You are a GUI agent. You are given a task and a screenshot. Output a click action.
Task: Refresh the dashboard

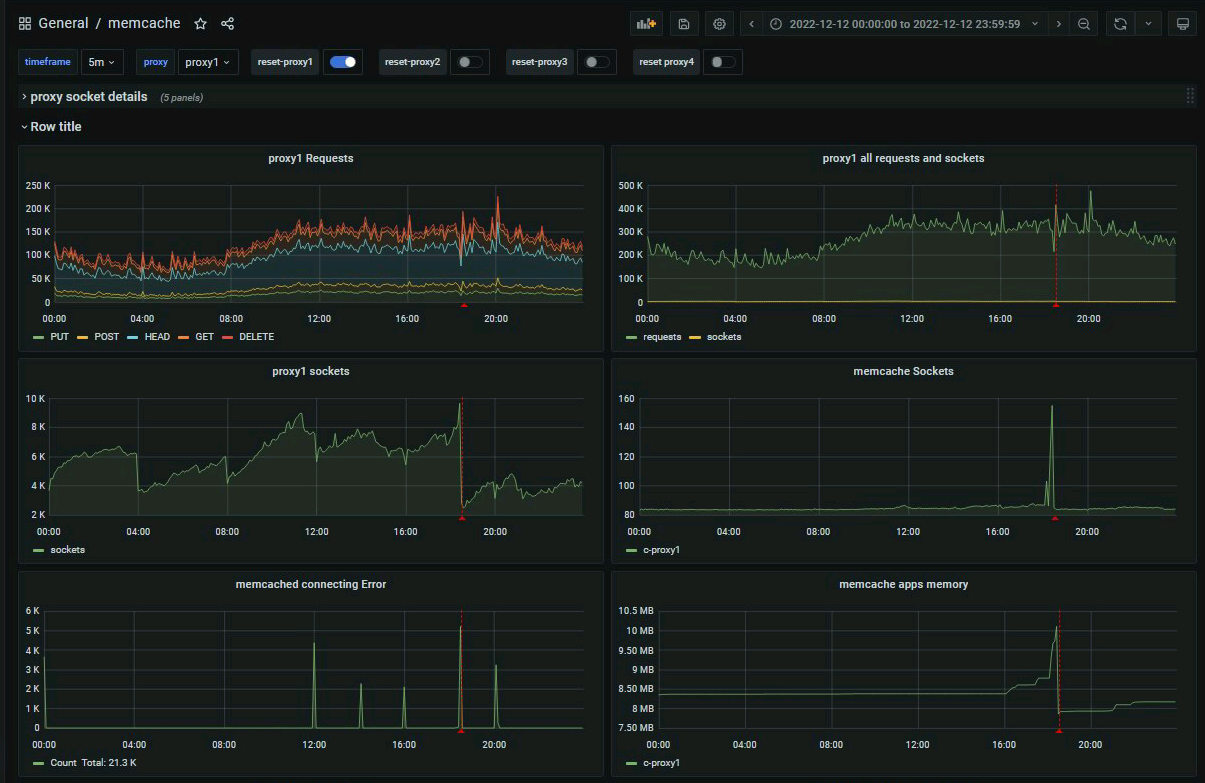[1120, 24]
